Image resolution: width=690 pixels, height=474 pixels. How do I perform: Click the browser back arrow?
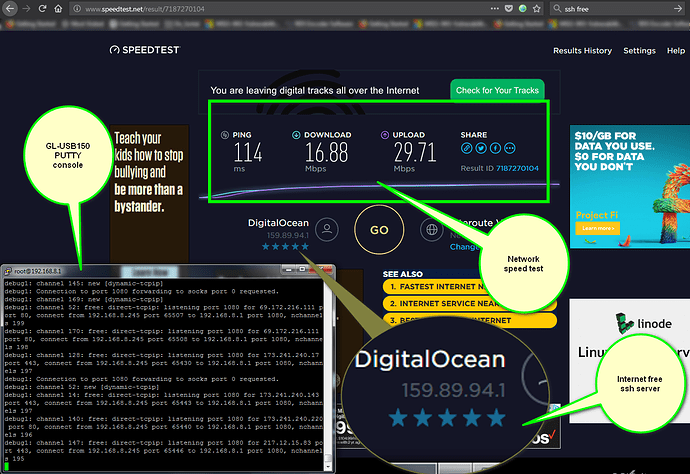tap(12, 10)
